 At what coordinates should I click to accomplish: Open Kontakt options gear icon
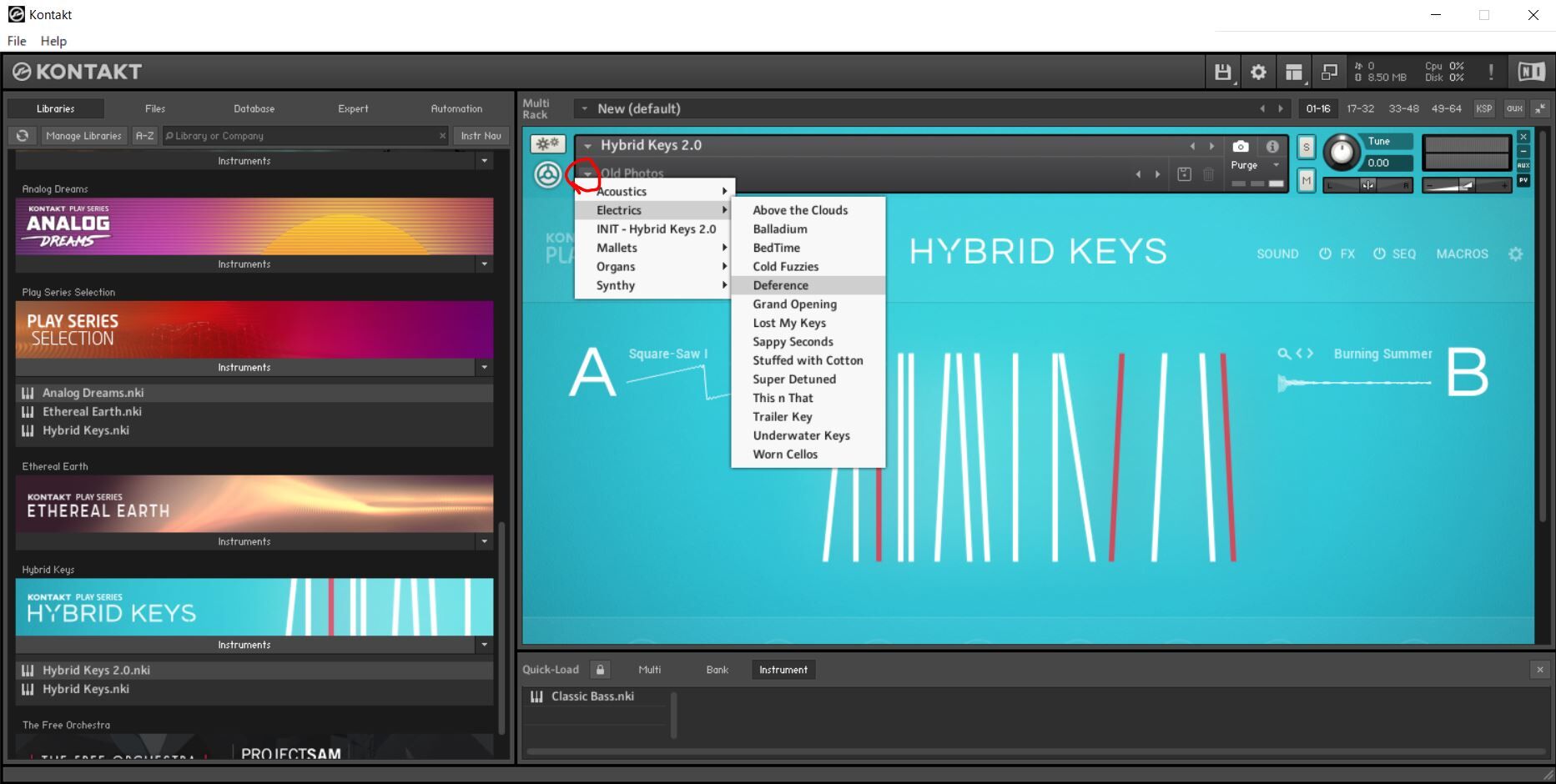[x=1258, y=73]
